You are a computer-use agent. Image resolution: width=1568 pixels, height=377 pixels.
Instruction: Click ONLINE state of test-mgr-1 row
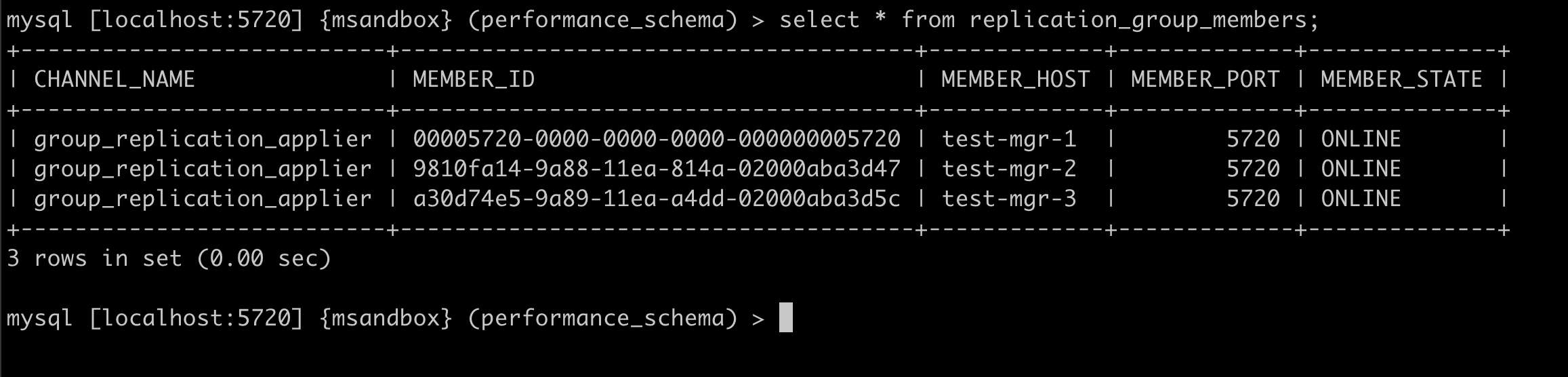1361,140
